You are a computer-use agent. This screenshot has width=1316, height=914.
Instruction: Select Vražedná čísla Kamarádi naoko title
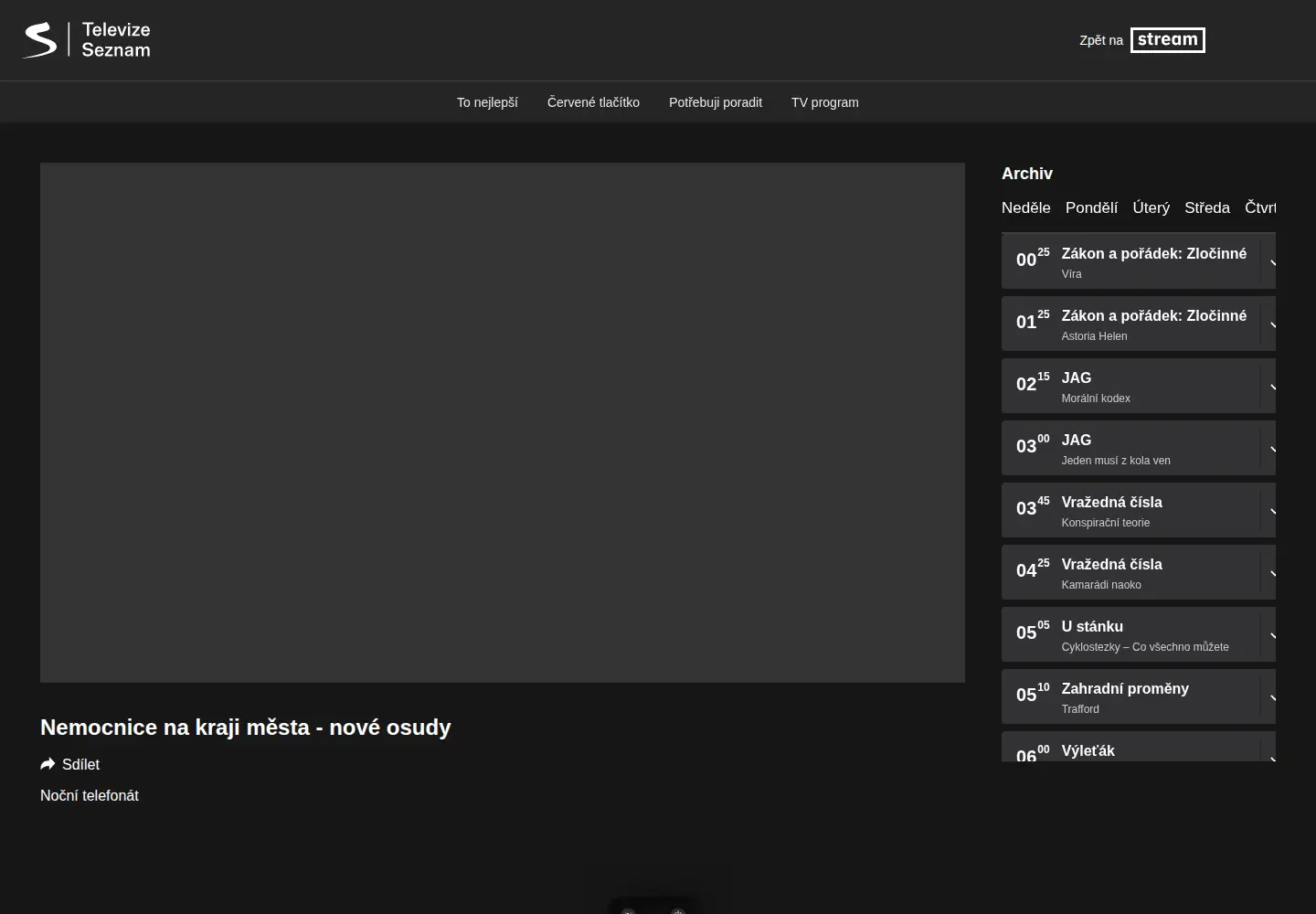click(x=1111, y=564)
